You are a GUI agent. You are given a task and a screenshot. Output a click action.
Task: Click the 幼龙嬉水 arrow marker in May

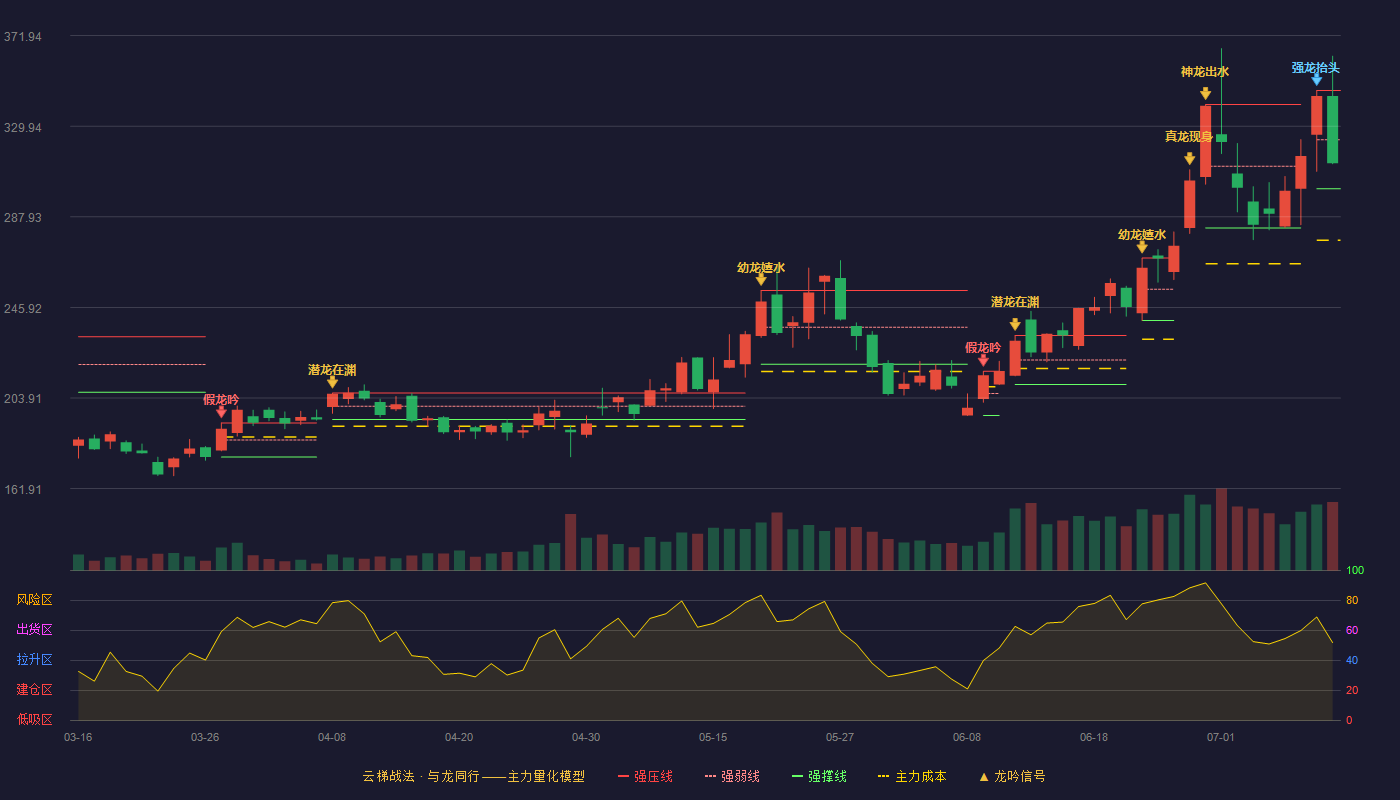point(761,279)
